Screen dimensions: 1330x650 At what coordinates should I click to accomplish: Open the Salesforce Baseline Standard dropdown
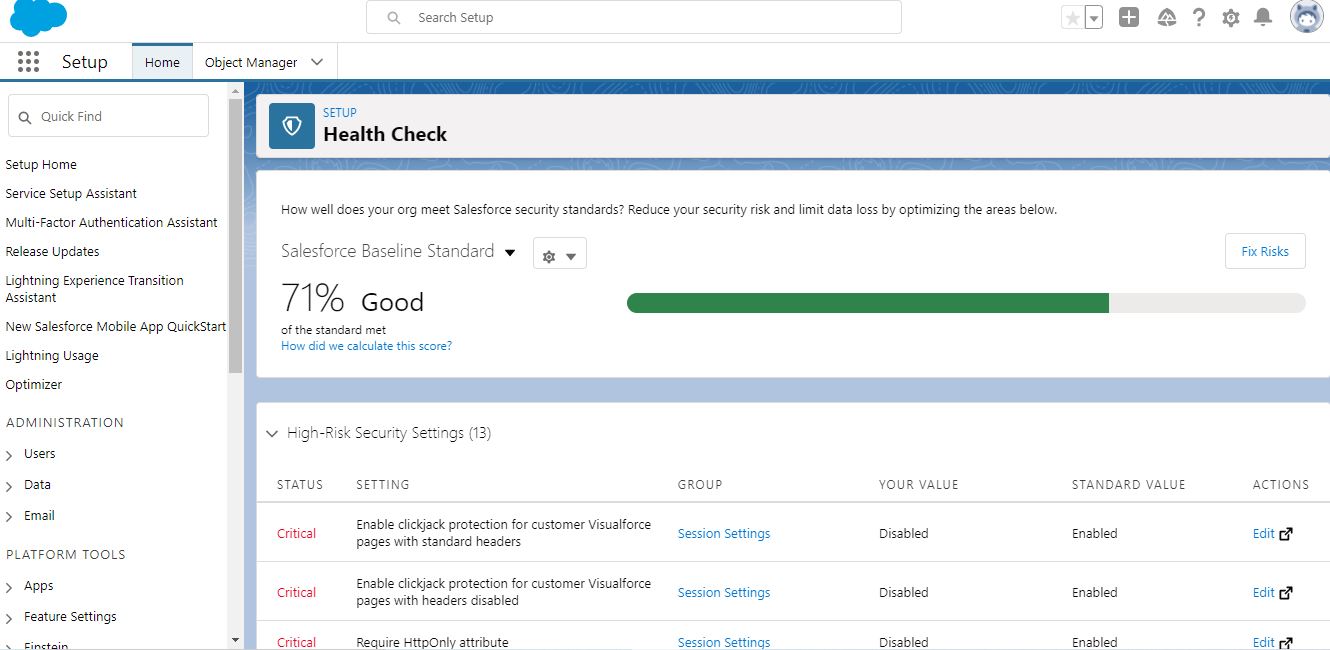(x=510, y=252)
